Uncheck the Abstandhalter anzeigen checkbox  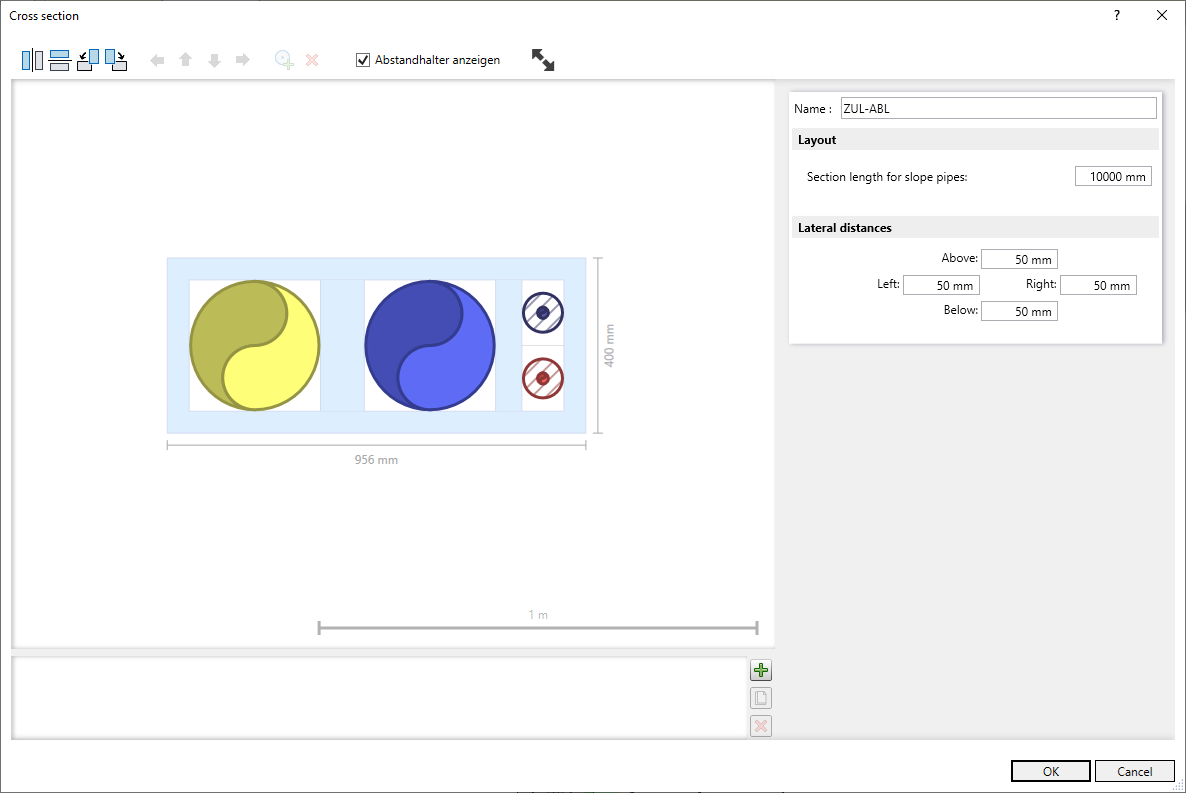[363, 60]
